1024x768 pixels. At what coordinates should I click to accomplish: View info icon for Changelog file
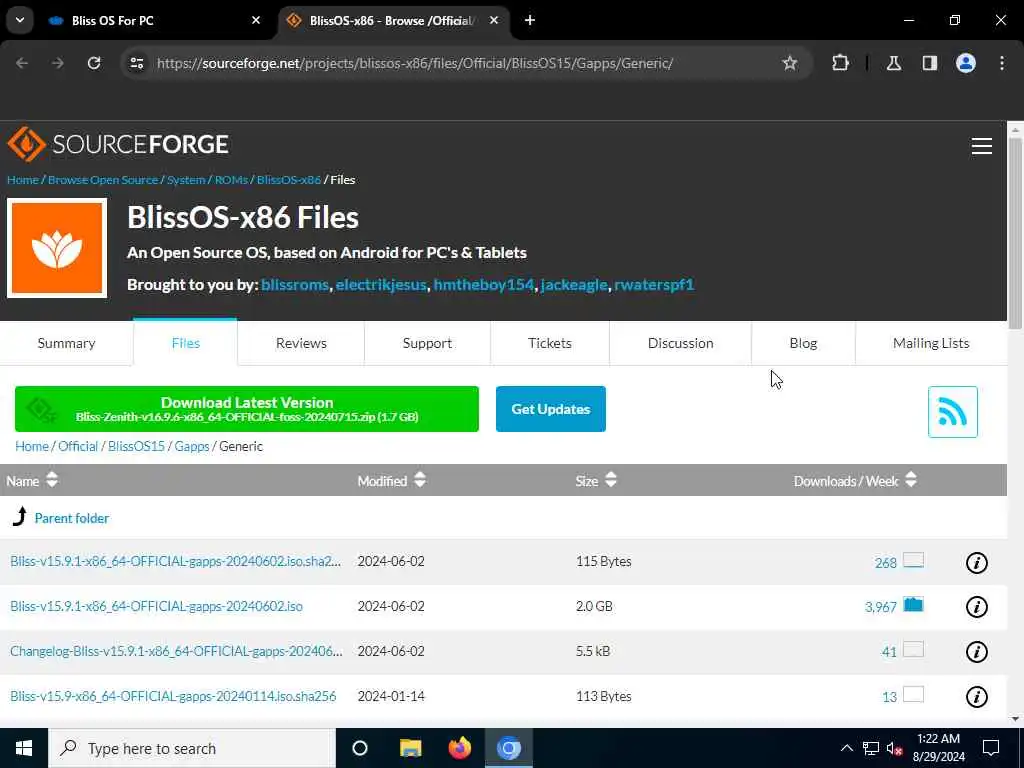pos(977,652)
